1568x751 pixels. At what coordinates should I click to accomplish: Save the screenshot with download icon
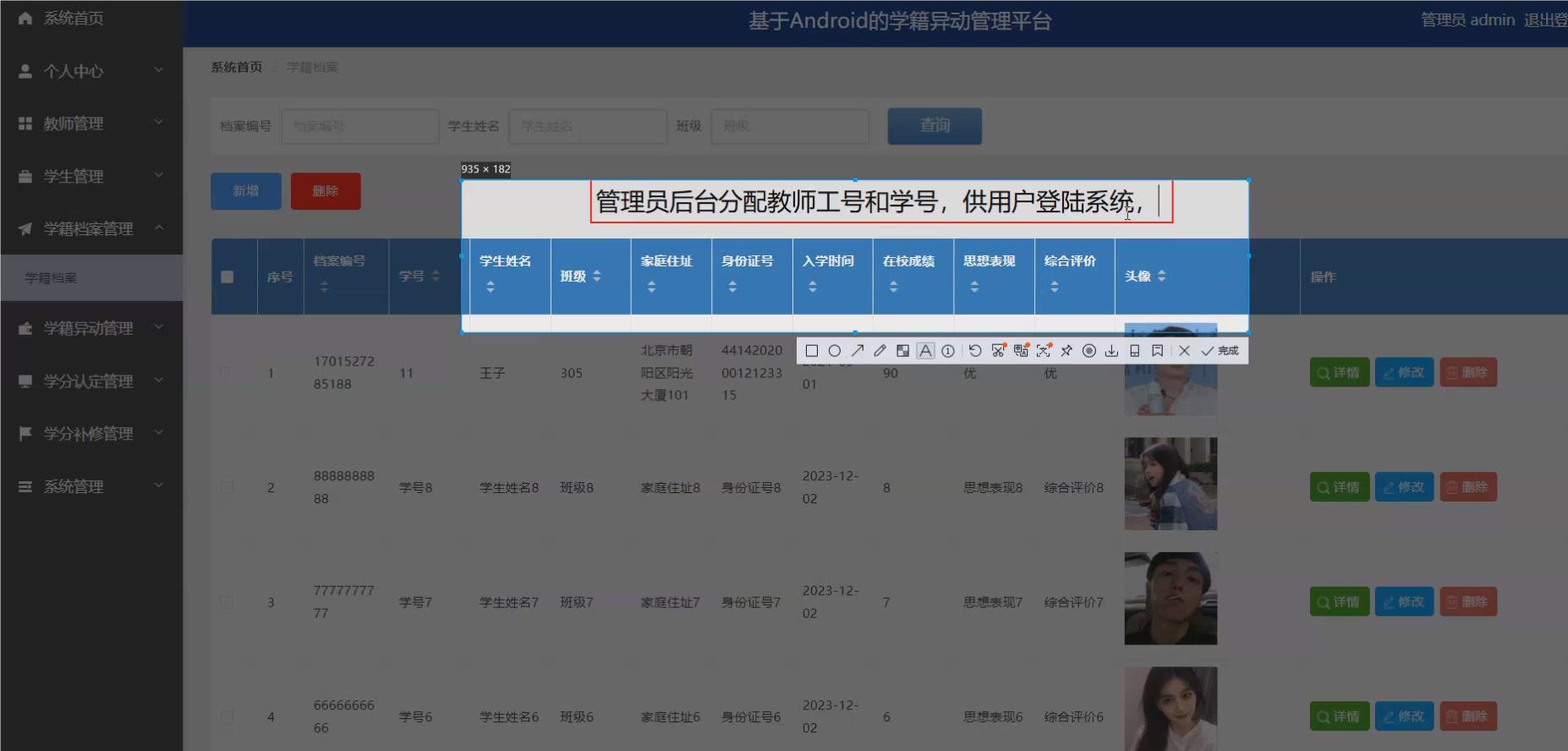1111,351
